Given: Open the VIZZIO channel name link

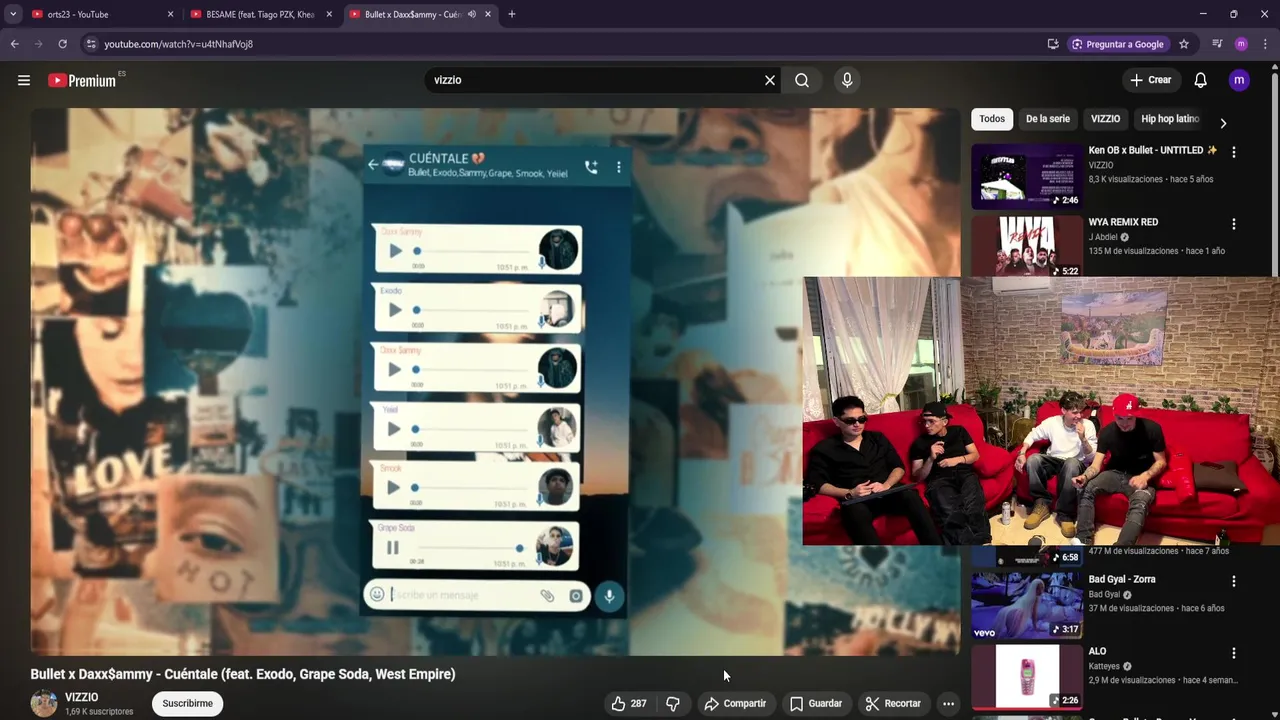Looking at the screenshot, I should pyautogui.click(x=82, y=697).
